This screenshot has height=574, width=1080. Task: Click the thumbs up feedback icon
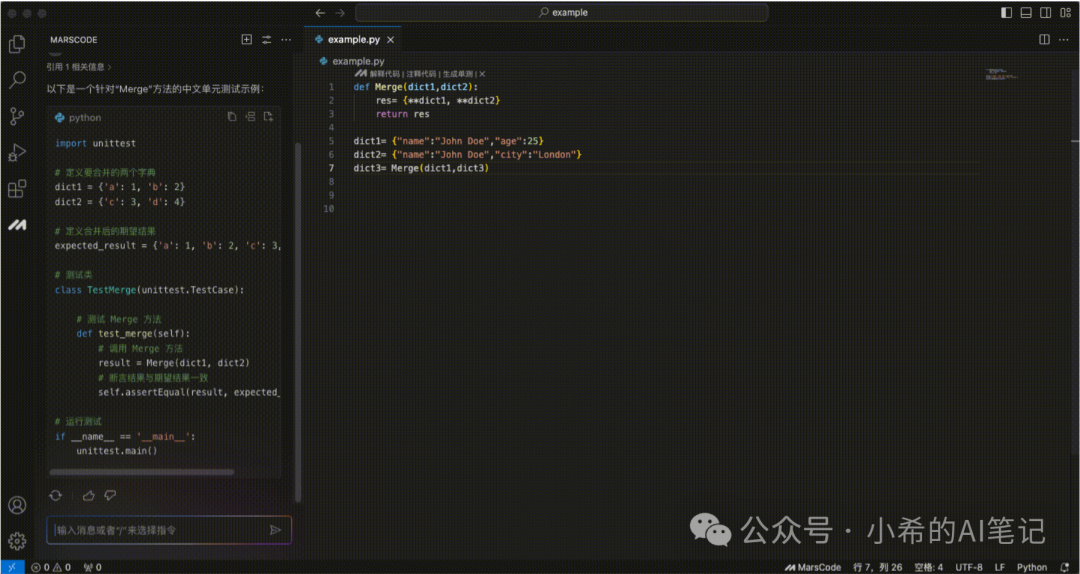[x=89, y=495]
